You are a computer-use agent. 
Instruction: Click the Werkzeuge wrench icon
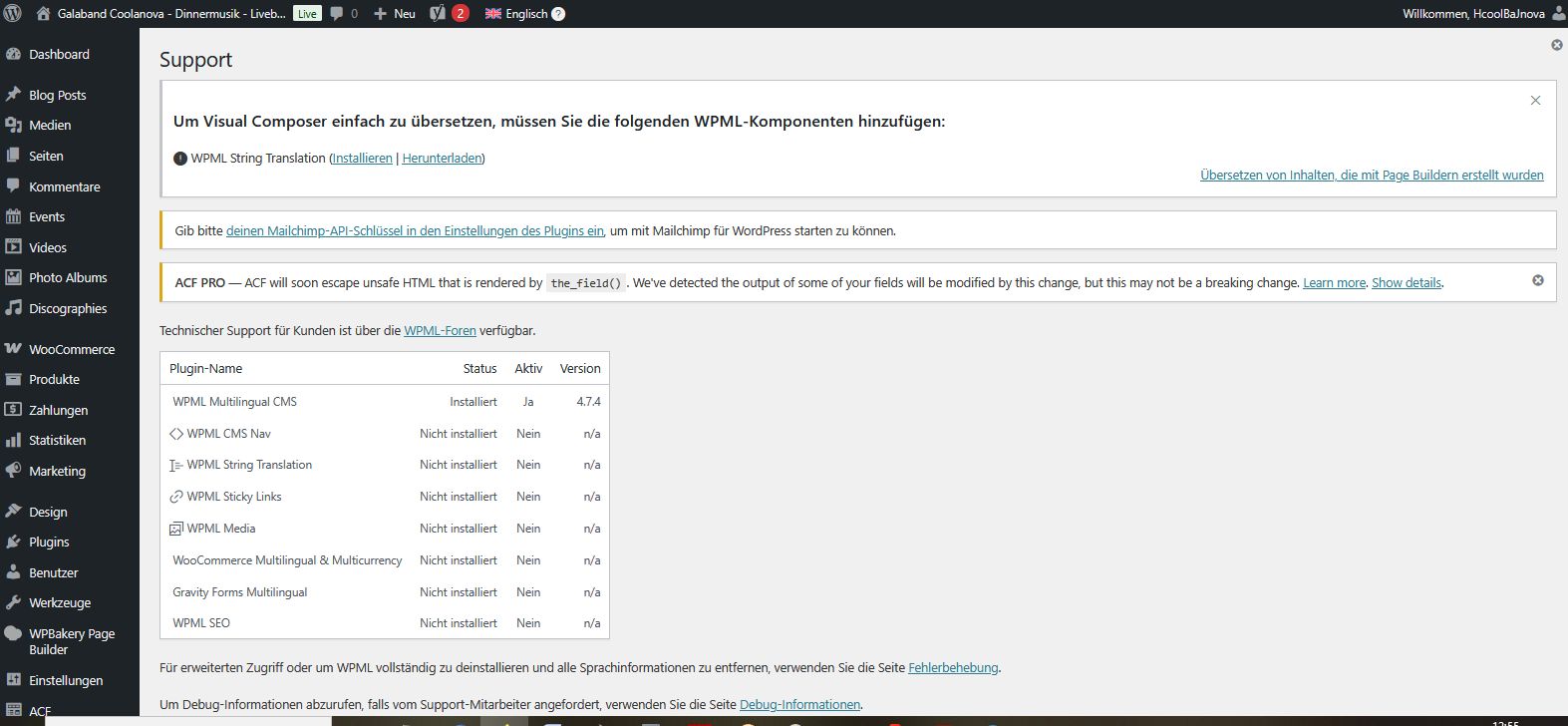13,602
